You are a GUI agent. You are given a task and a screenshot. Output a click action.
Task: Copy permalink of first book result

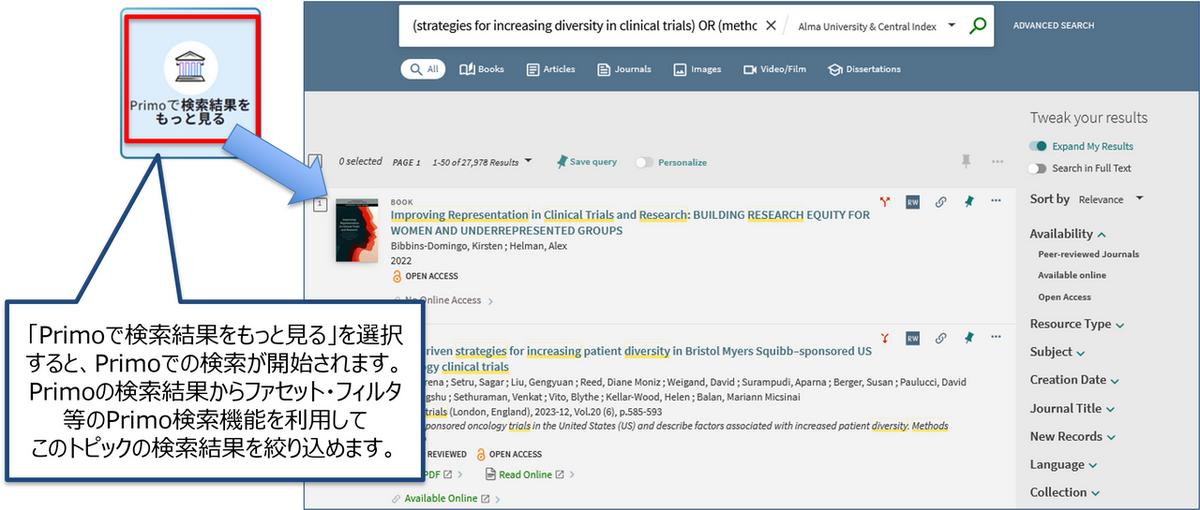pyautogui.click(x=940, y=201)
